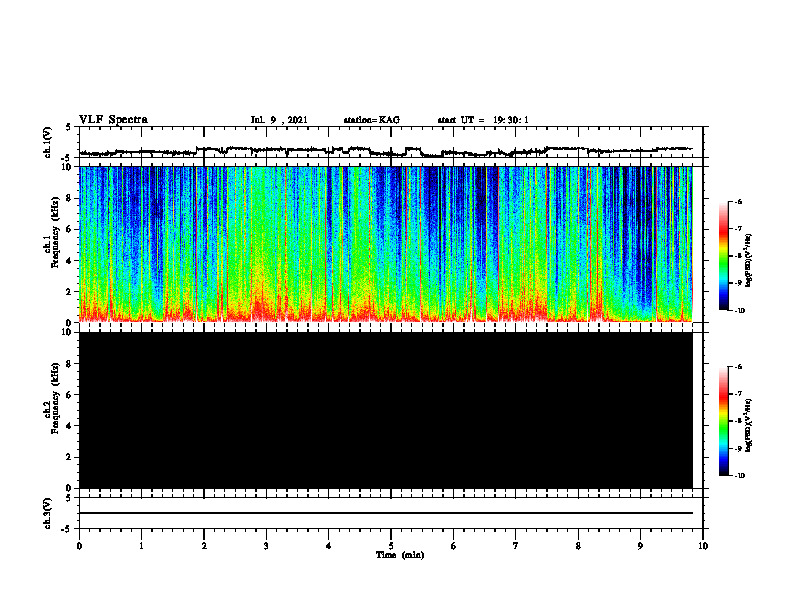Image resolution: width=792 pixels, height=612 pixels.
Task: Click time axis tick label "3"
Action: pyautogui.click(x=266, y=546)
